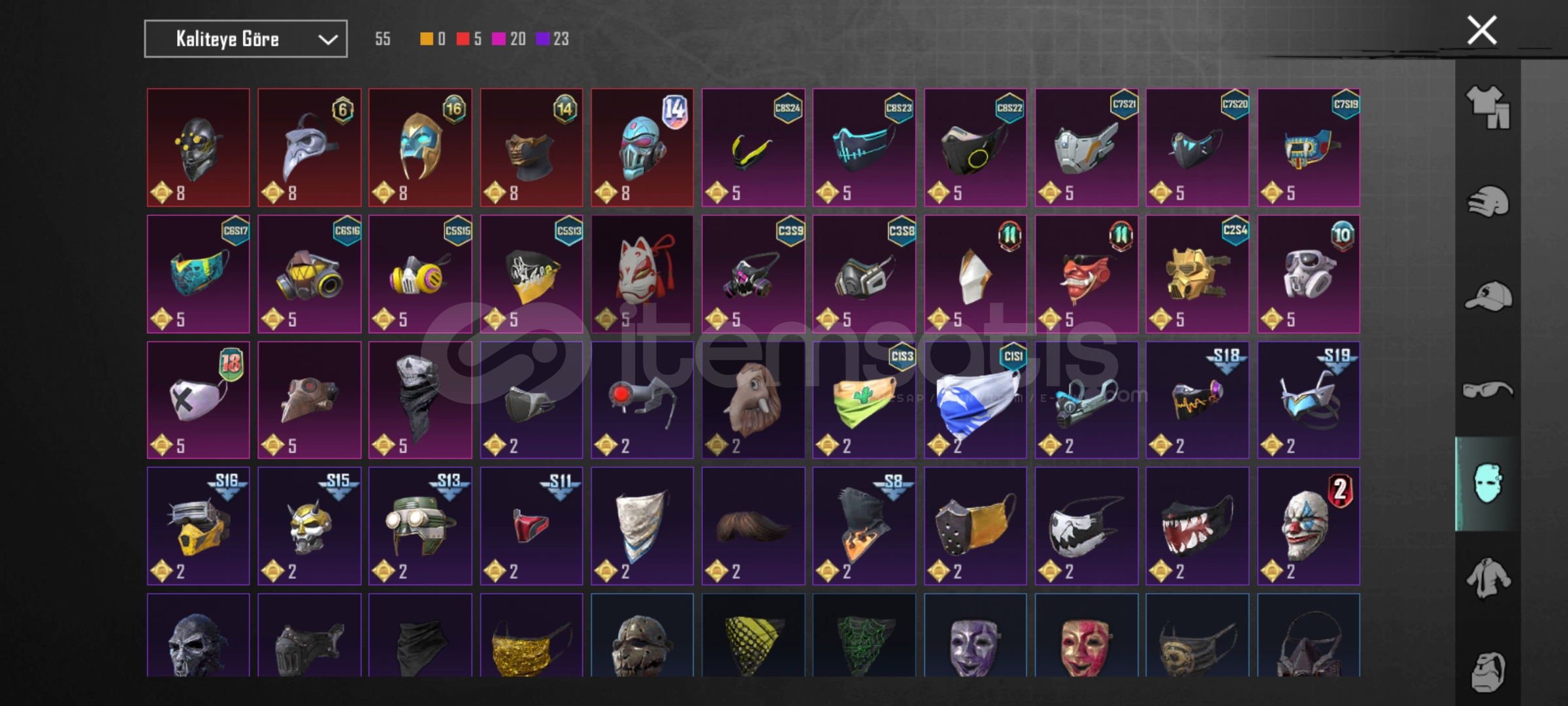Choose the clown mask numbered 2
1568x706 pixels.
1309,526
